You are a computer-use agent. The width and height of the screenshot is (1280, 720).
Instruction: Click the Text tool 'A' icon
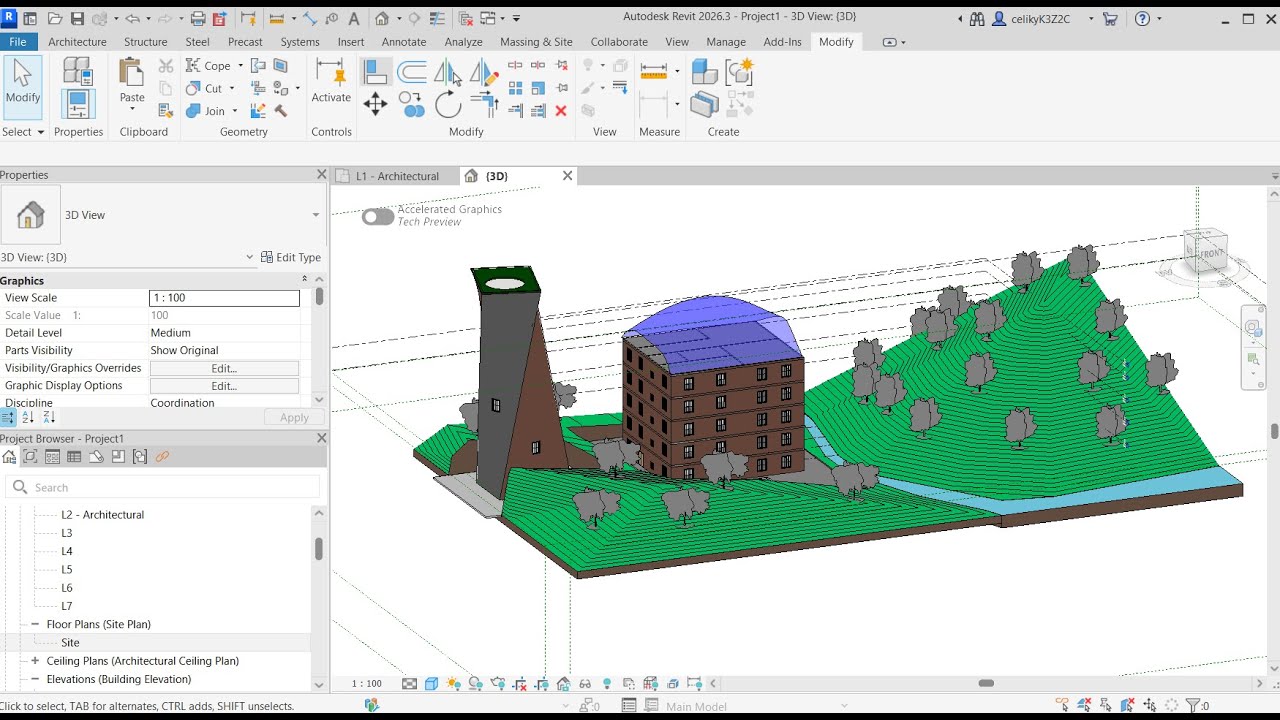(x=354, y=18)
